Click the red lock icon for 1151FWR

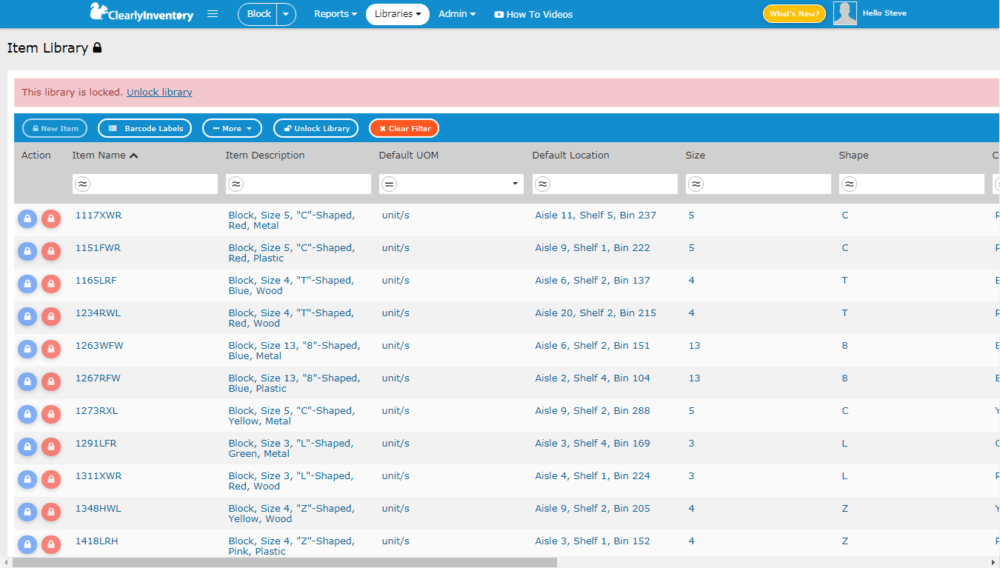click(x=51, y=251)
